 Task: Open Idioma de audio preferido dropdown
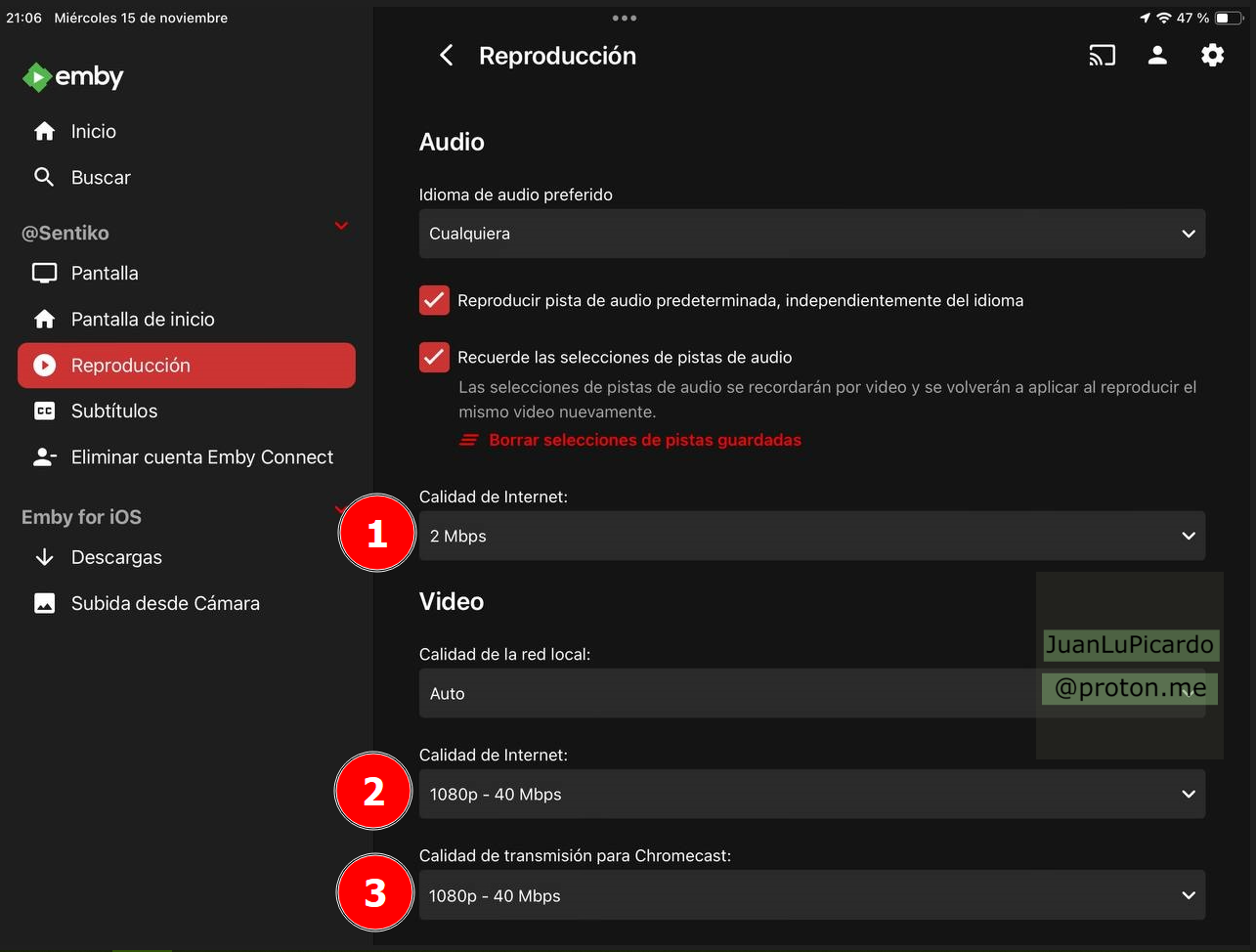coord(811,234)
